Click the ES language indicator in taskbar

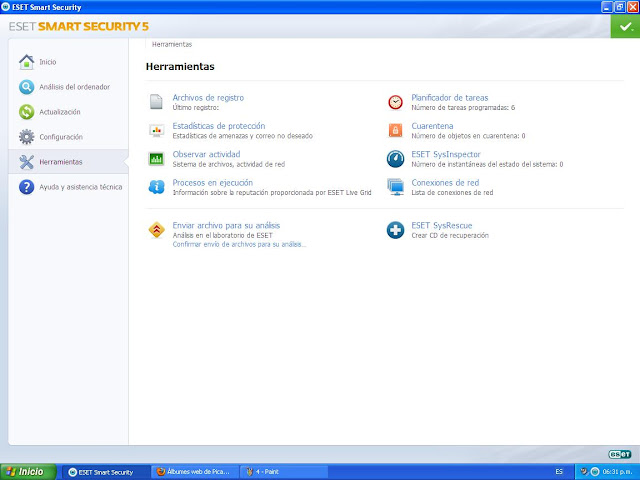(559, 472)
